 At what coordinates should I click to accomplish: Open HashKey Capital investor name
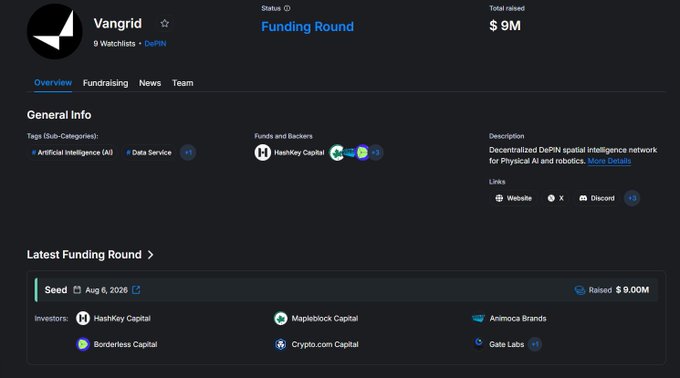click(x=122, y=318)
